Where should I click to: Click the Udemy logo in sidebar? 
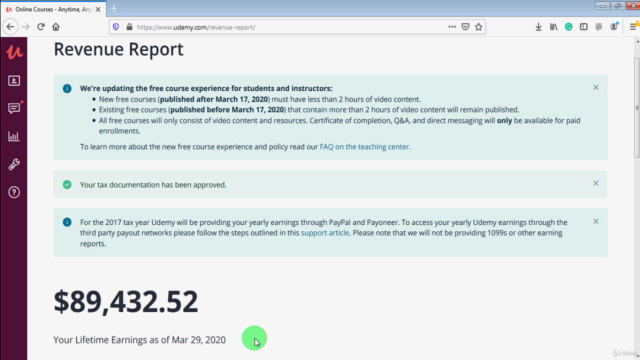tap(14, 52)
